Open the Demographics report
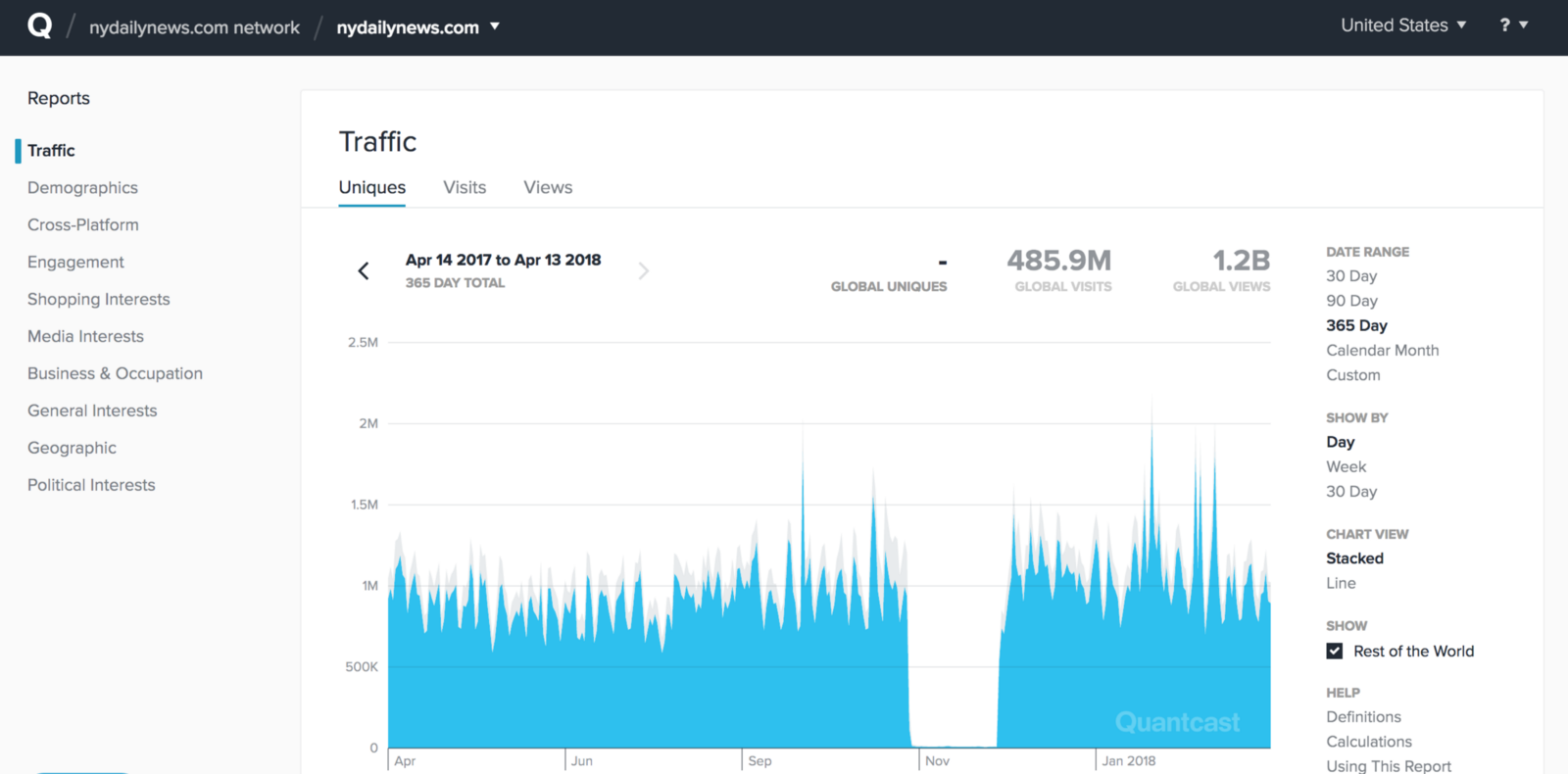The width and height of the screenshot is (1568, 774). tap(82, 188)
